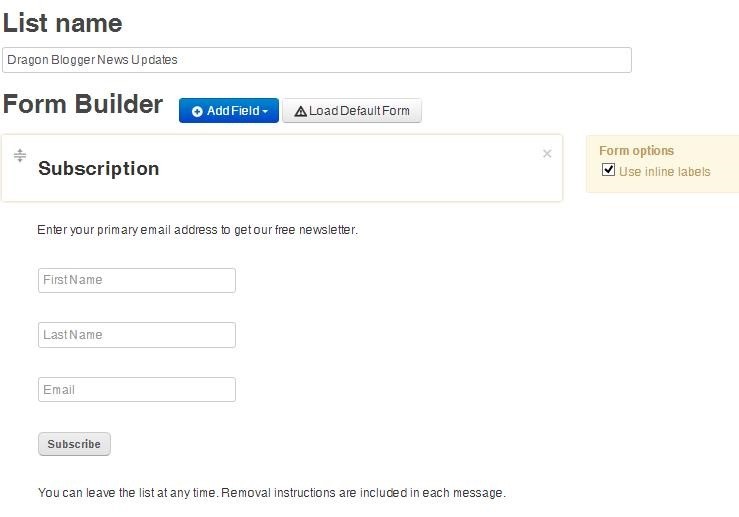
Task: Click the List name heading
Action: click(63, 23)
